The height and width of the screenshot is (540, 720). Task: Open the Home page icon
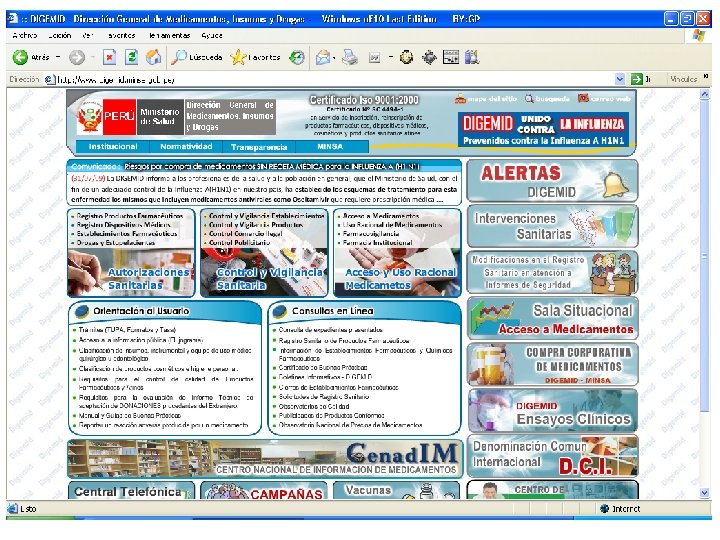(x=153, y=57)
